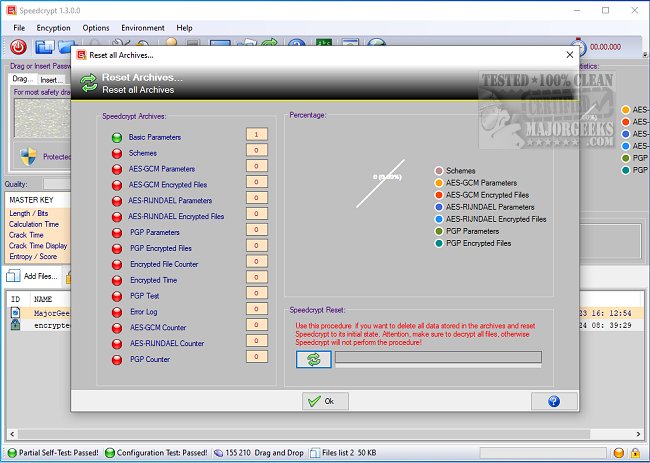Click red status light beside PGP Encrypted Files
The image size is (650, 463).
[x=117, y=249]
